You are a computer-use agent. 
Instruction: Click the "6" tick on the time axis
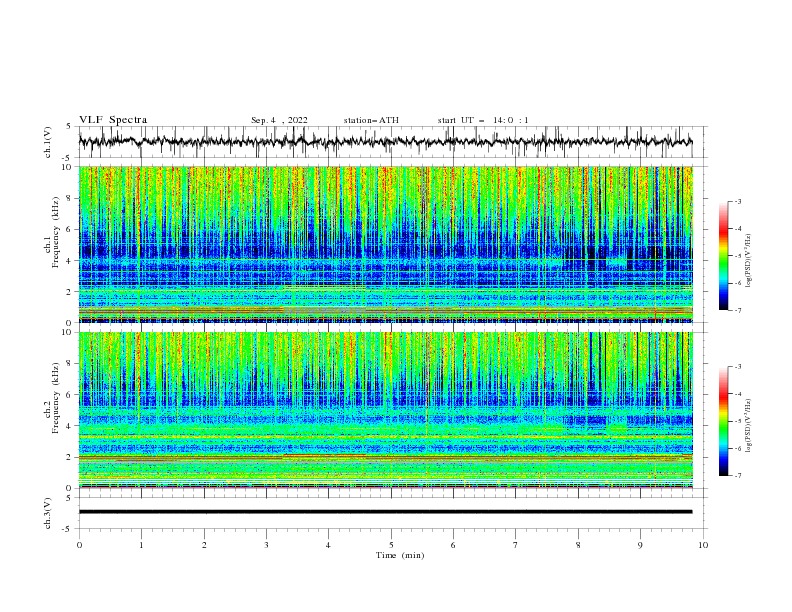(x=453, y=545)
